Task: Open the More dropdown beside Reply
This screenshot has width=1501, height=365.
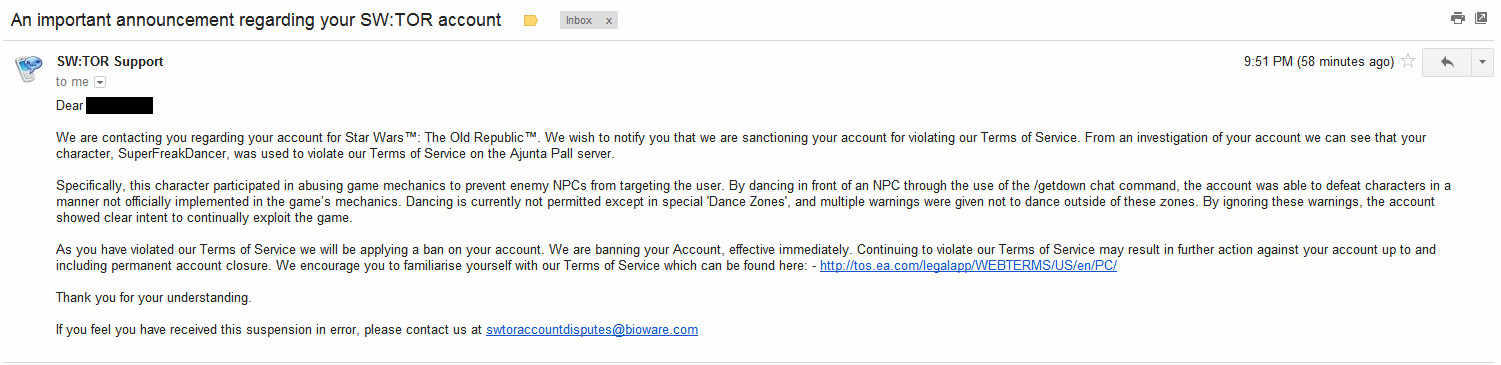Action: 1482,62
